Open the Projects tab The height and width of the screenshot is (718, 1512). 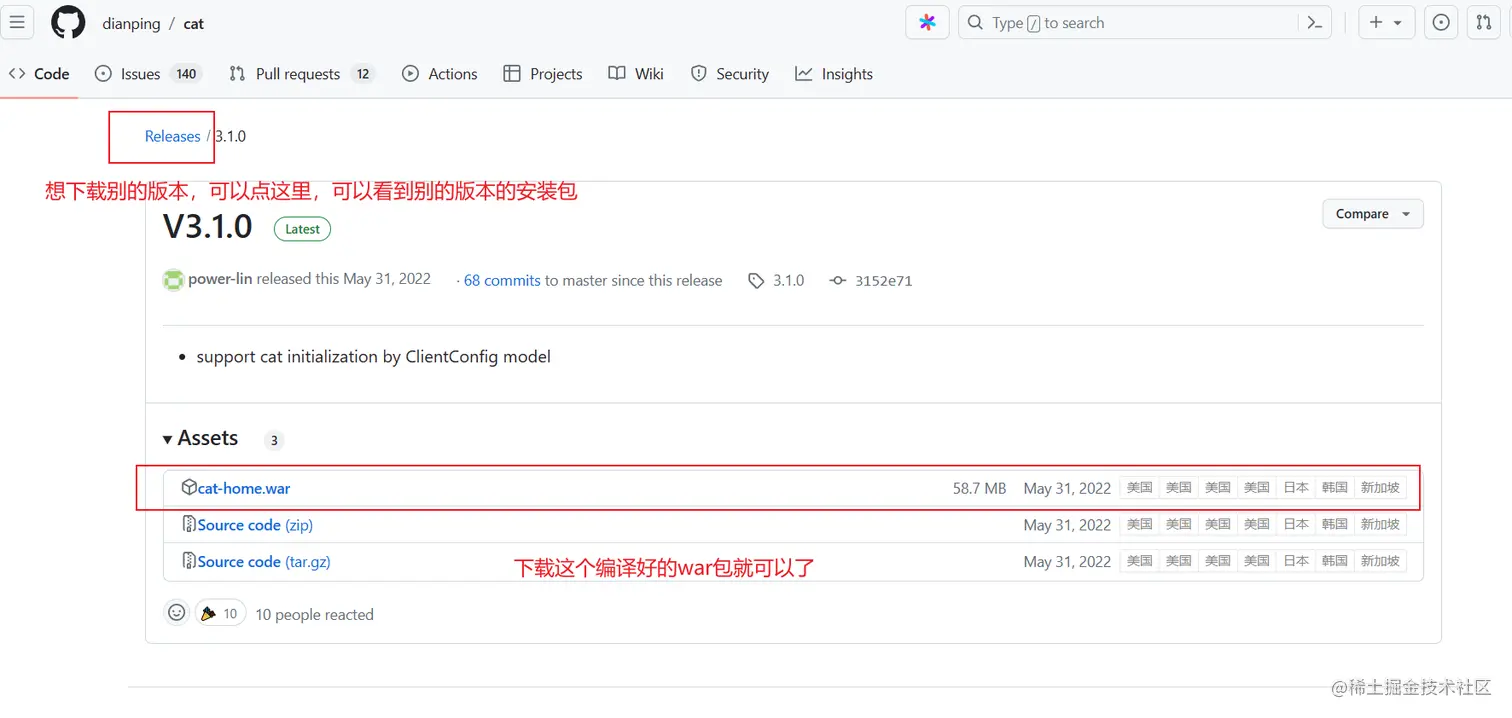543,74
